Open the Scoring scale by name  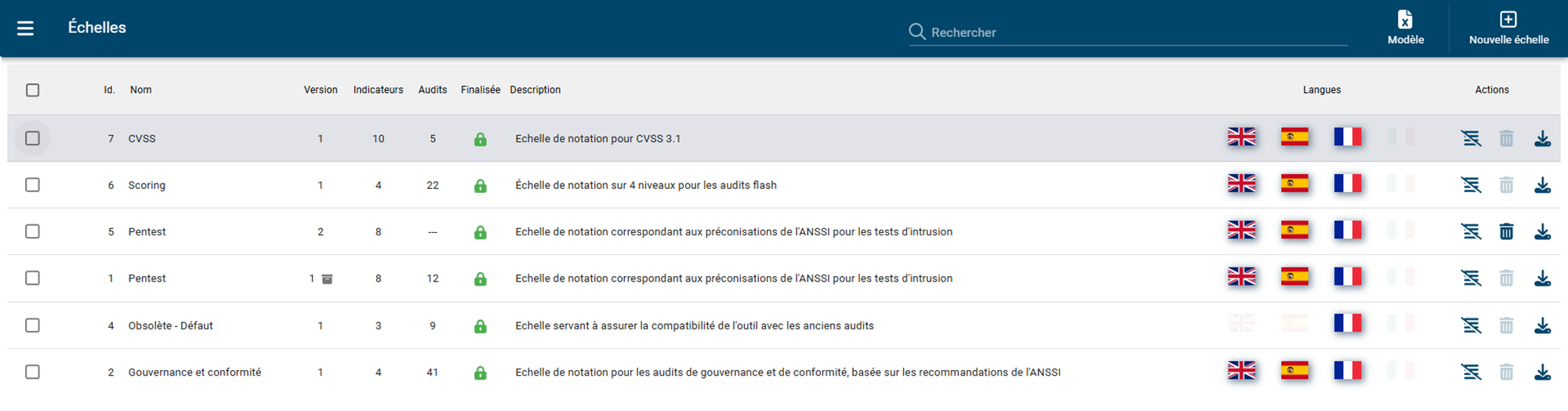click(x=147, y=185)
